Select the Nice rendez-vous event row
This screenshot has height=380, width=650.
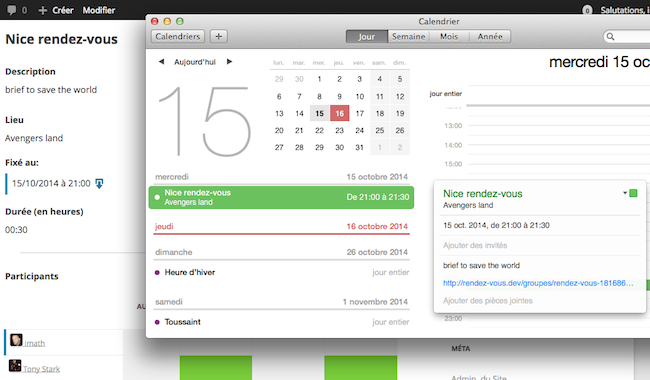281,197
